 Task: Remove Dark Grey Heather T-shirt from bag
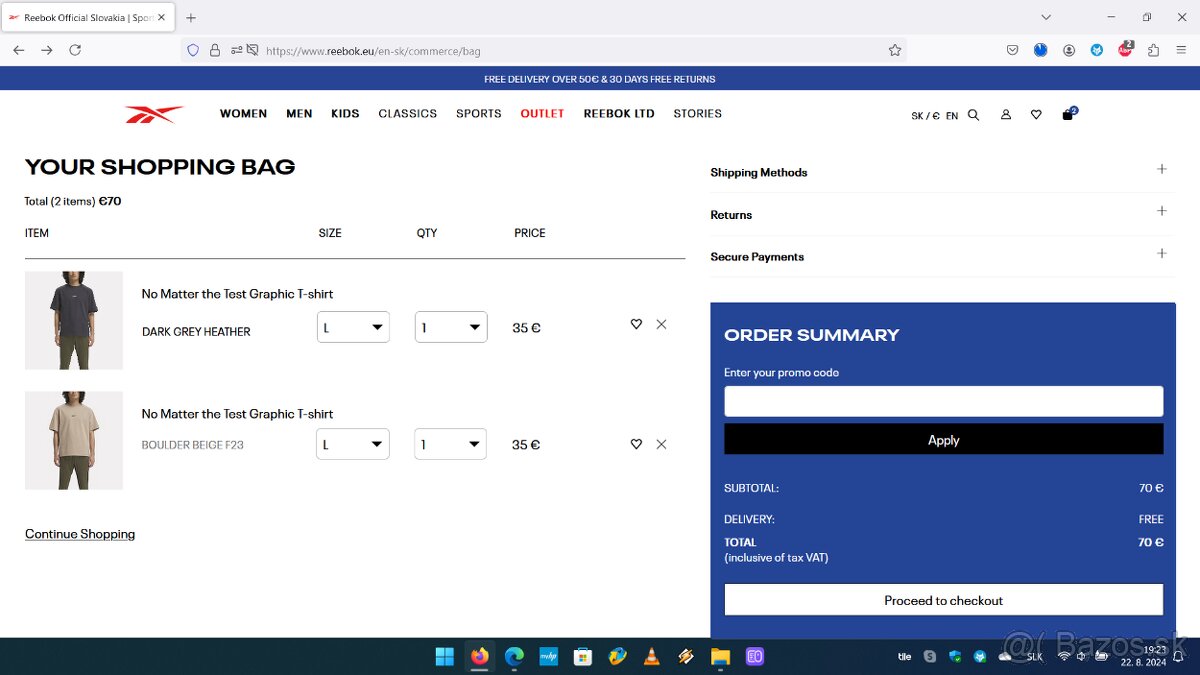(x=661, y=324)
